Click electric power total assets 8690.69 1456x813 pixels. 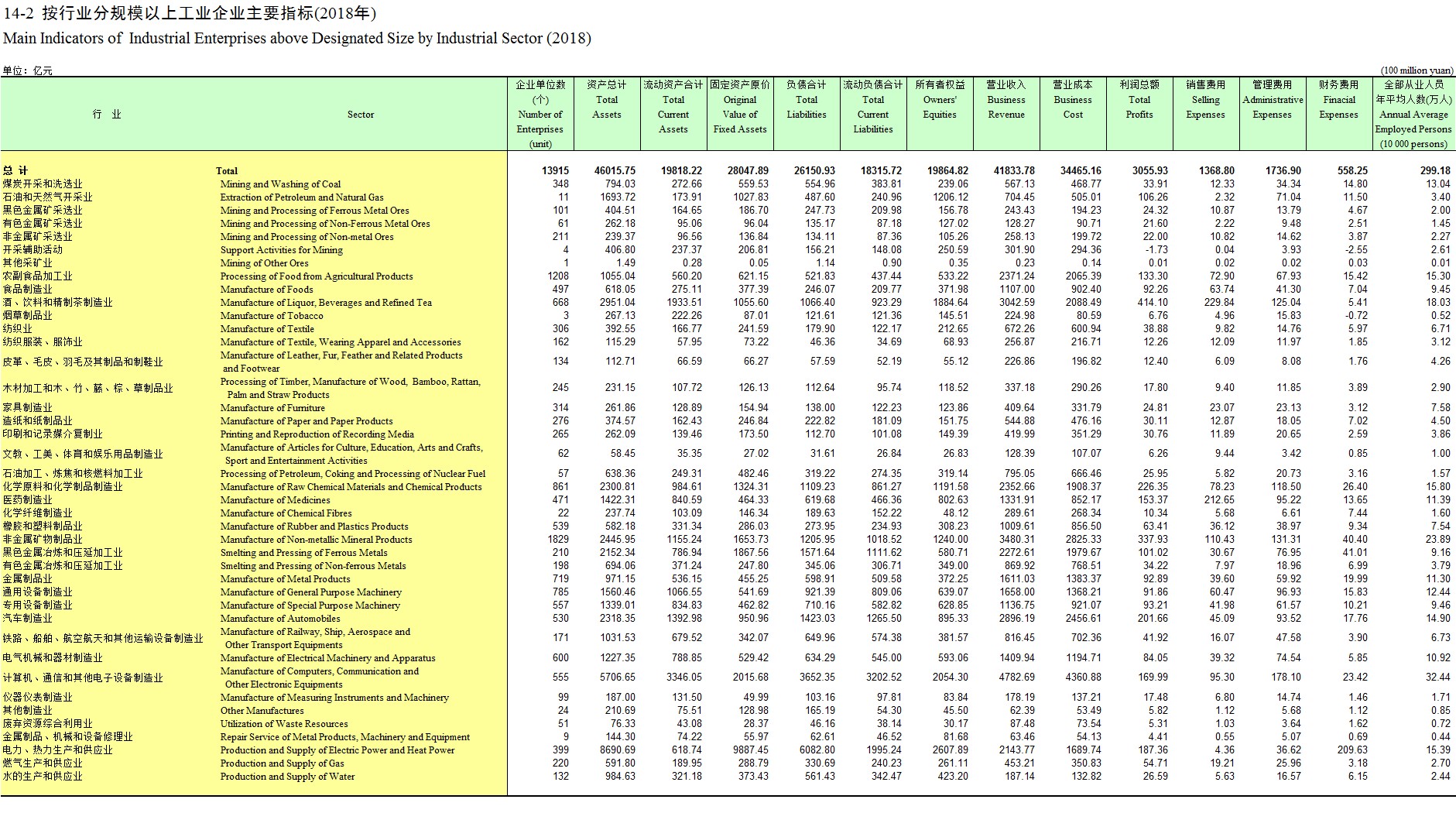[618, 750]
